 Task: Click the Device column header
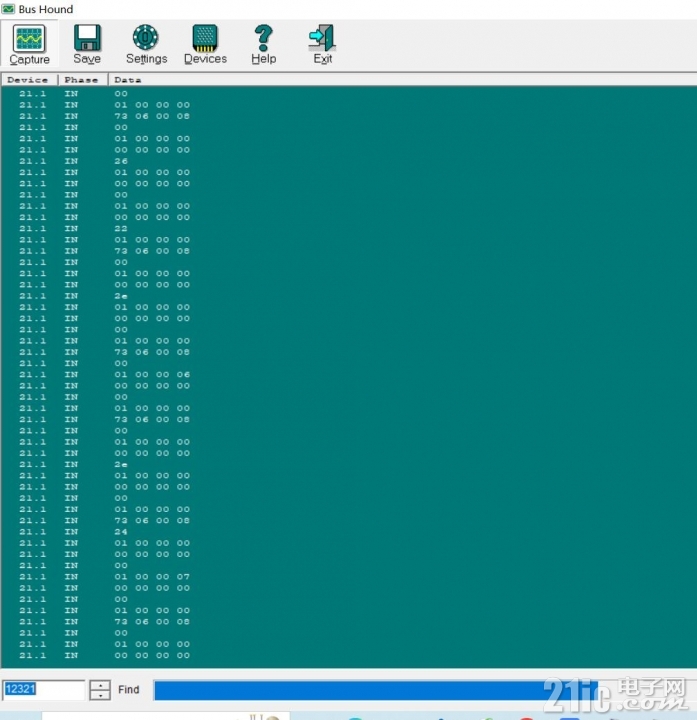pos(29,80)
